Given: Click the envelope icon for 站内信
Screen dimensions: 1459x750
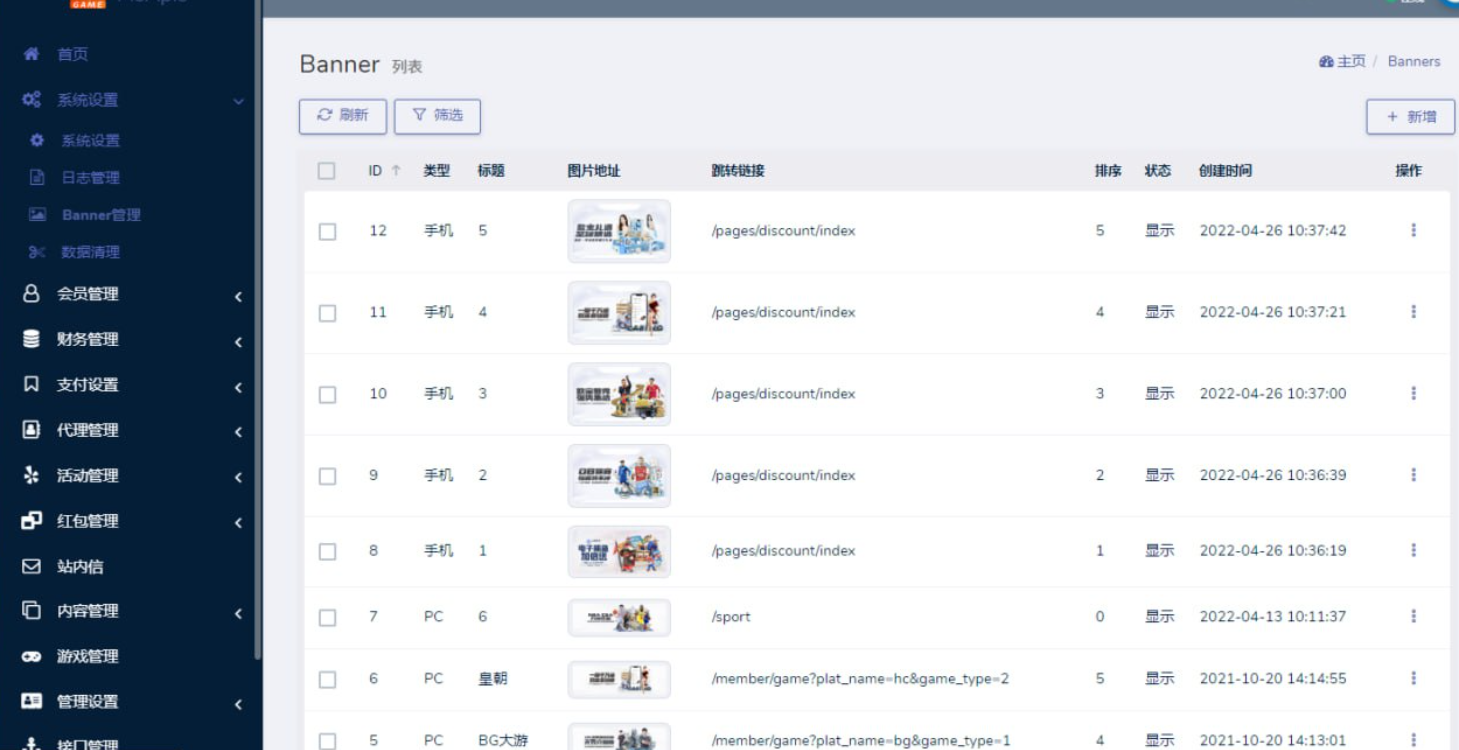Looking at the screenshot, I should [x=31, y=567].
